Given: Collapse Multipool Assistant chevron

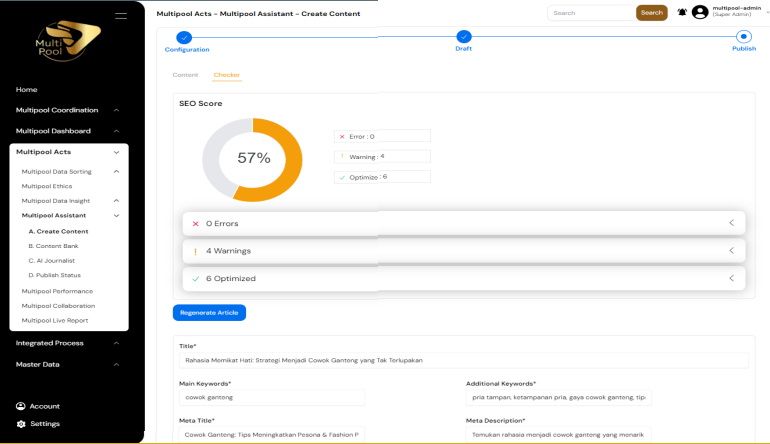Looking at the screenshot, I should tap(116, 216).
